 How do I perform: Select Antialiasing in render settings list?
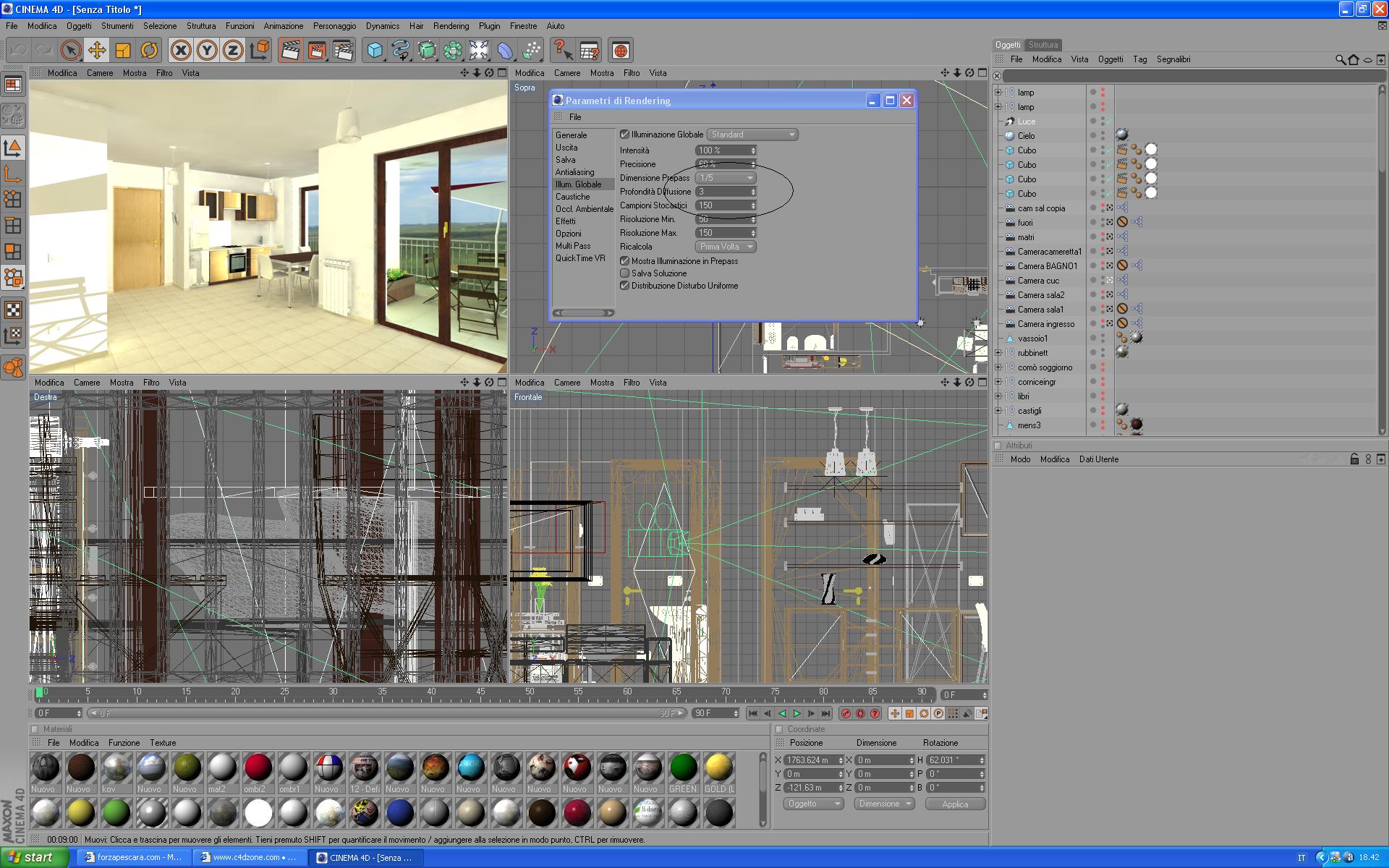click(574, 172)
